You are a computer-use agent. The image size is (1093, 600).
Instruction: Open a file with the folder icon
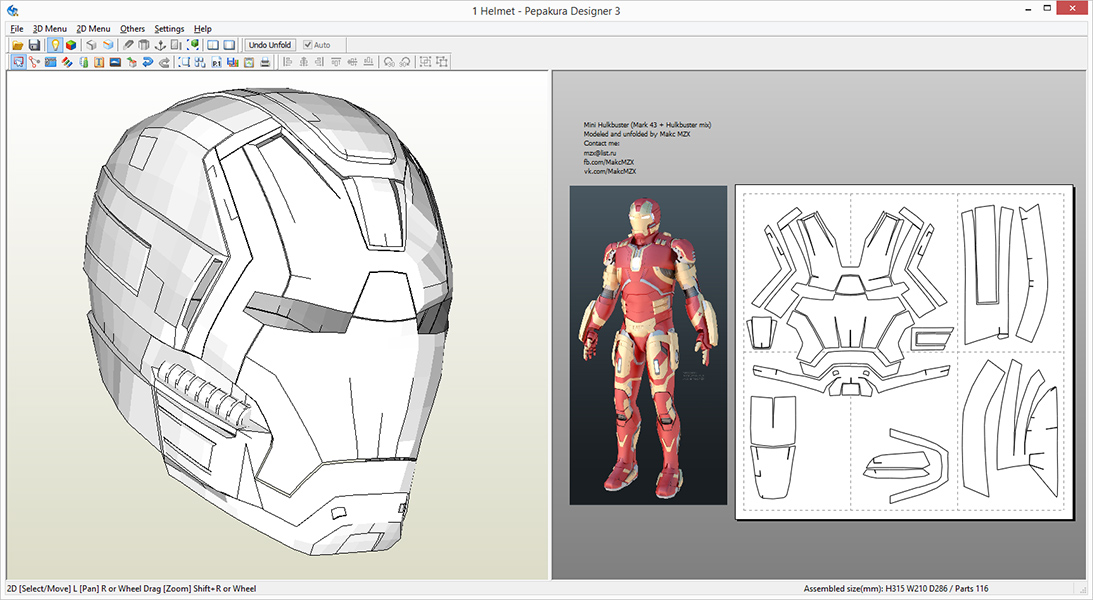tap(18, 45)
